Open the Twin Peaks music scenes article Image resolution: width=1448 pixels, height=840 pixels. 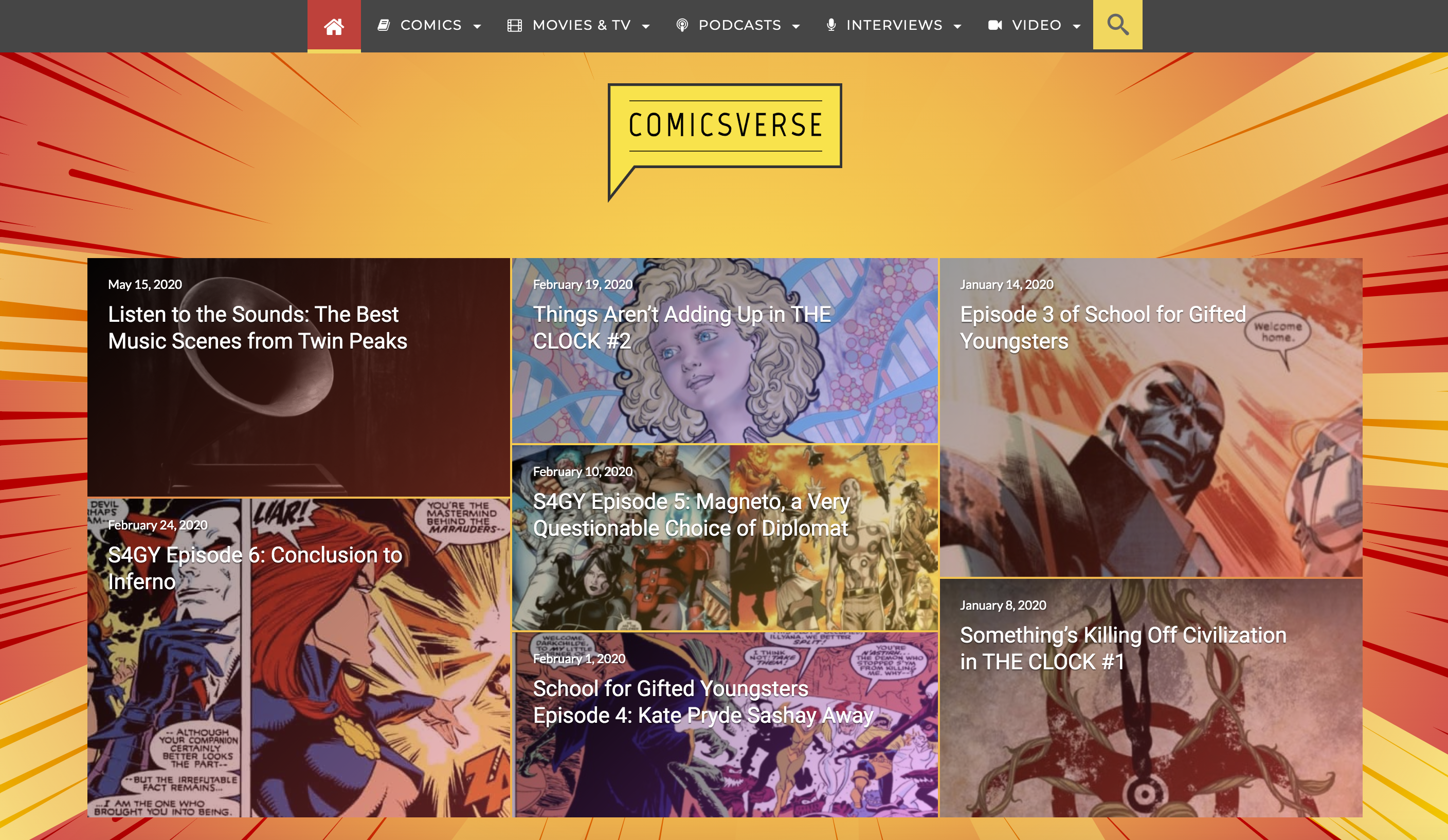click(x=298, y=377)
